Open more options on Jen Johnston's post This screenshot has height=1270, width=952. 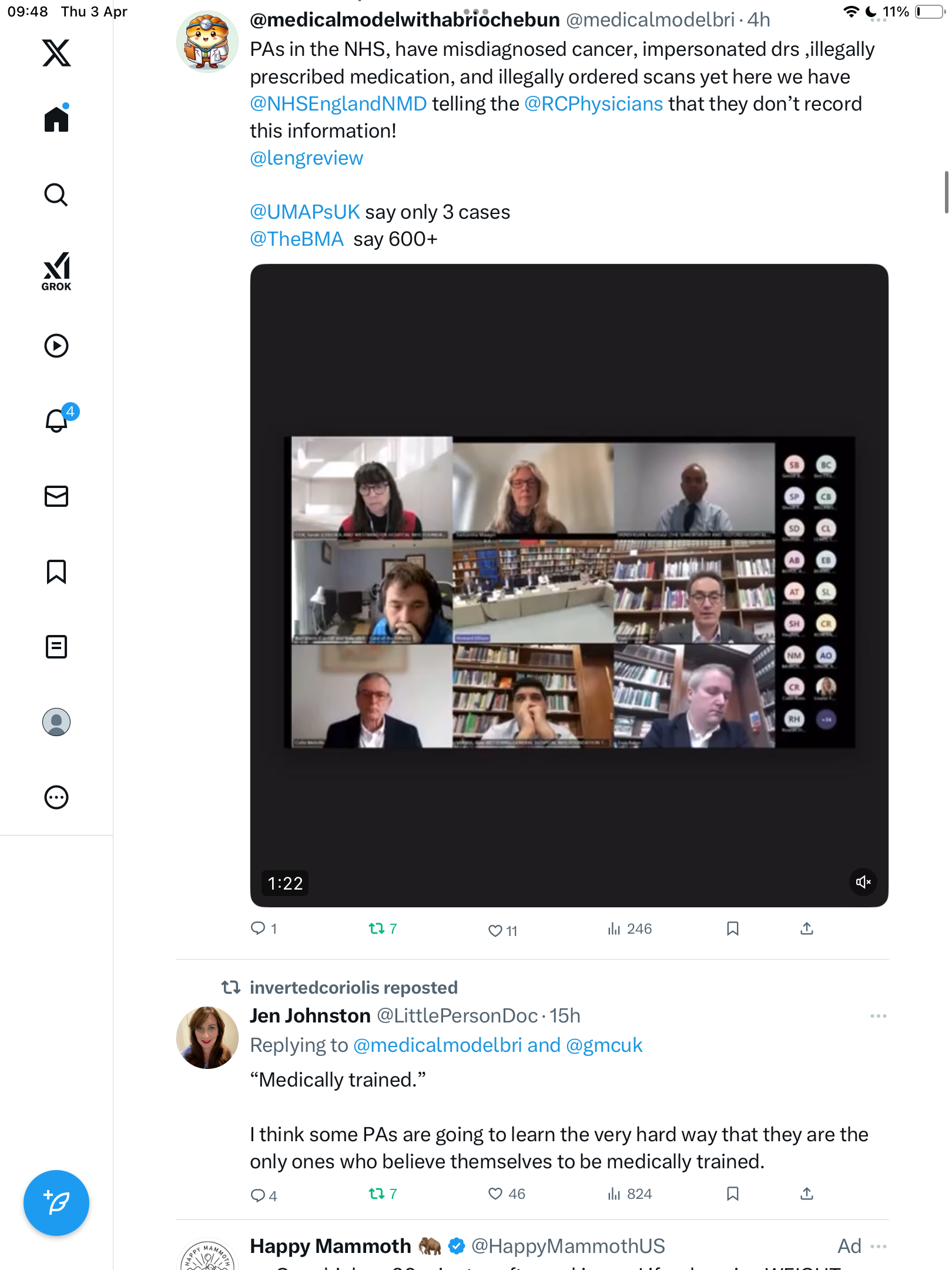tap(878, 1016)
